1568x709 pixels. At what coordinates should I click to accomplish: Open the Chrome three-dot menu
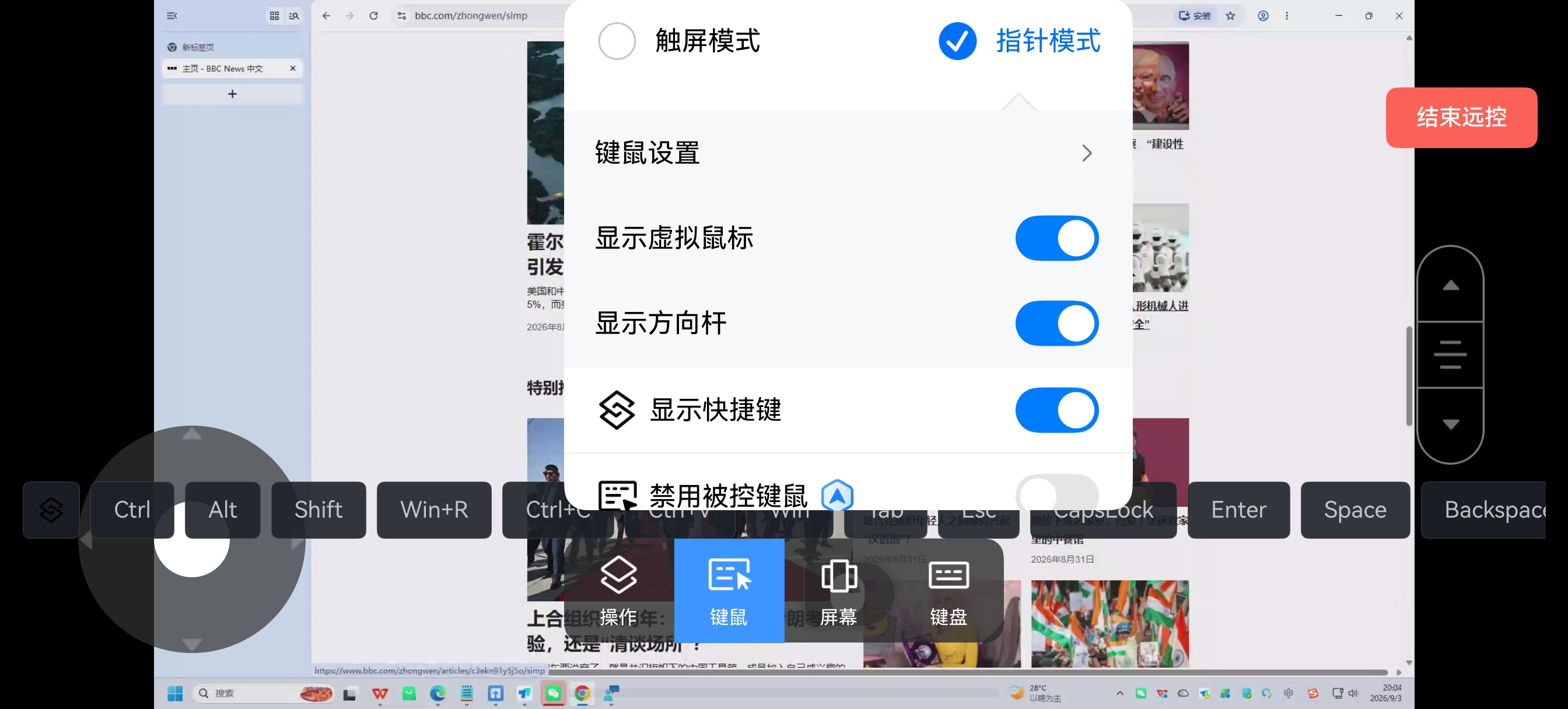1286,16
